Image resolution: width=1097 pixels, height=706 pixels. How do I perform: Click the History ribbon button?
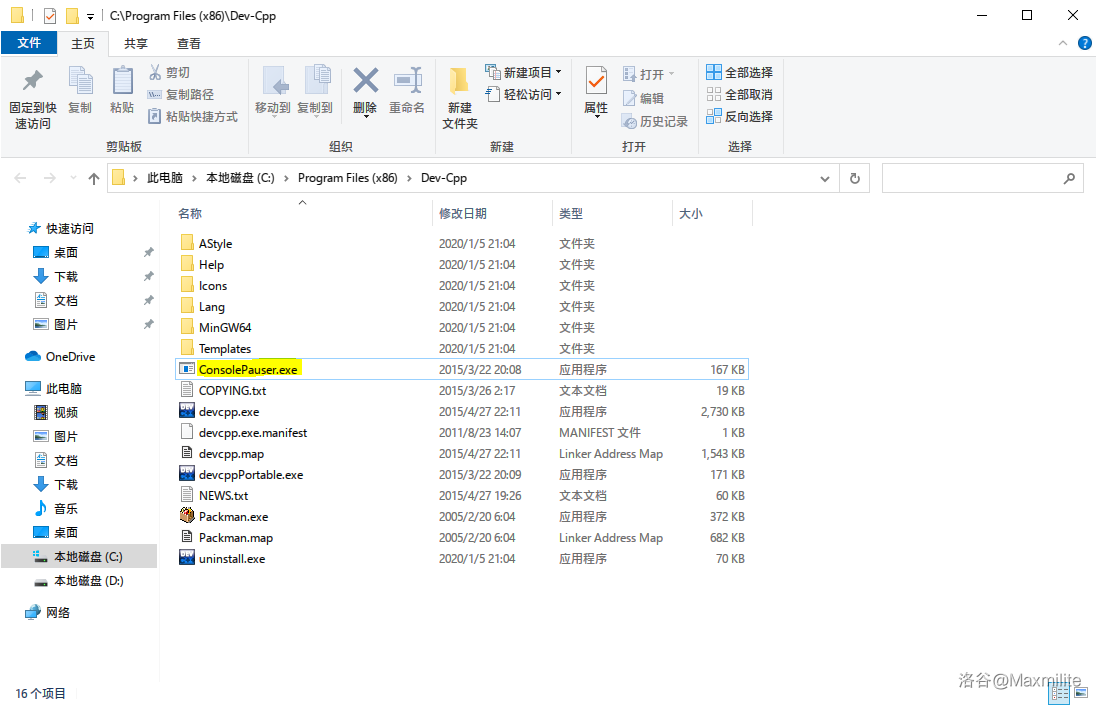655,122
